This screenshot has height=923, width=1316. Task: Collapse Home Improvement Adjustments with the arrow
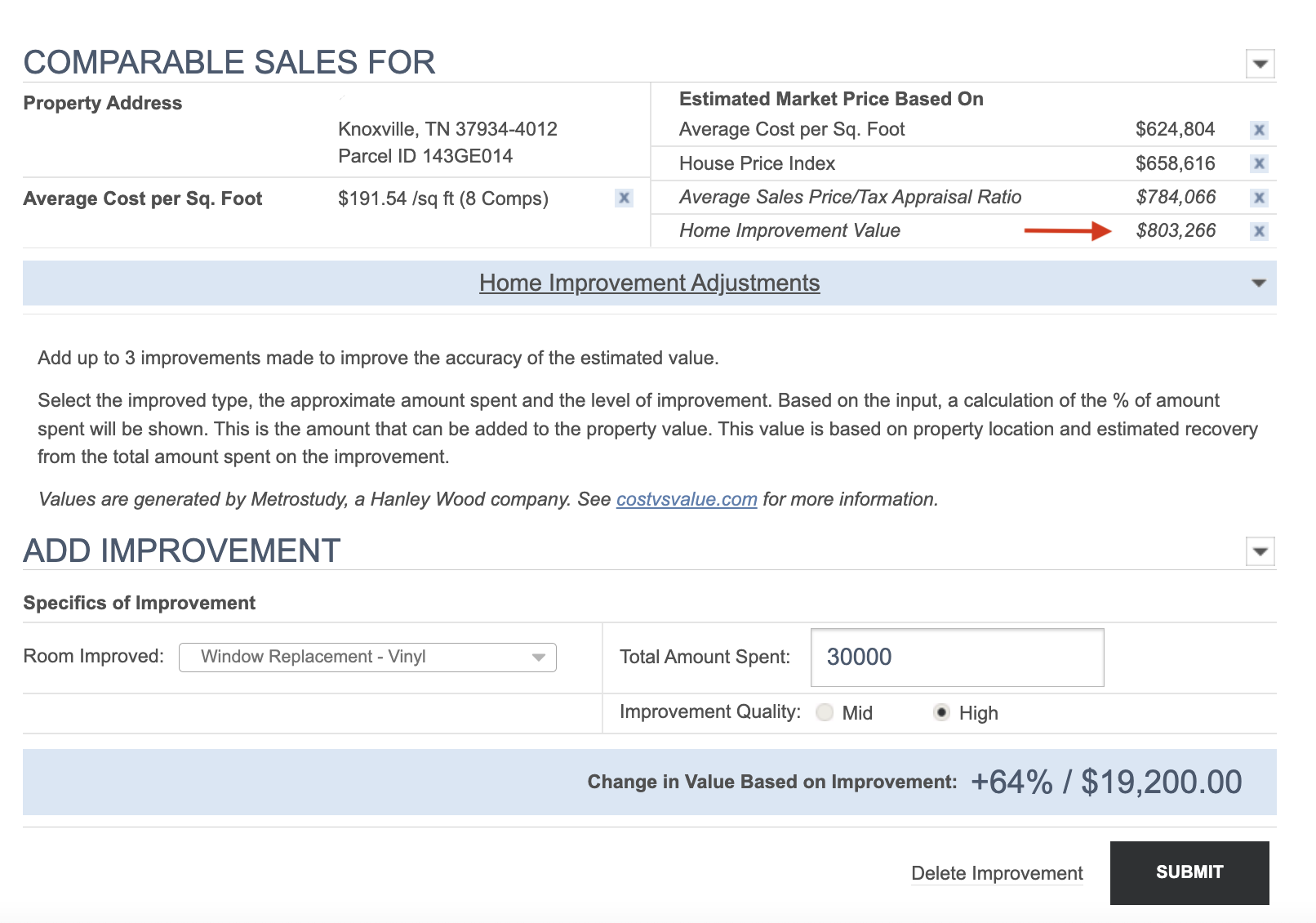click(1258, 283)
